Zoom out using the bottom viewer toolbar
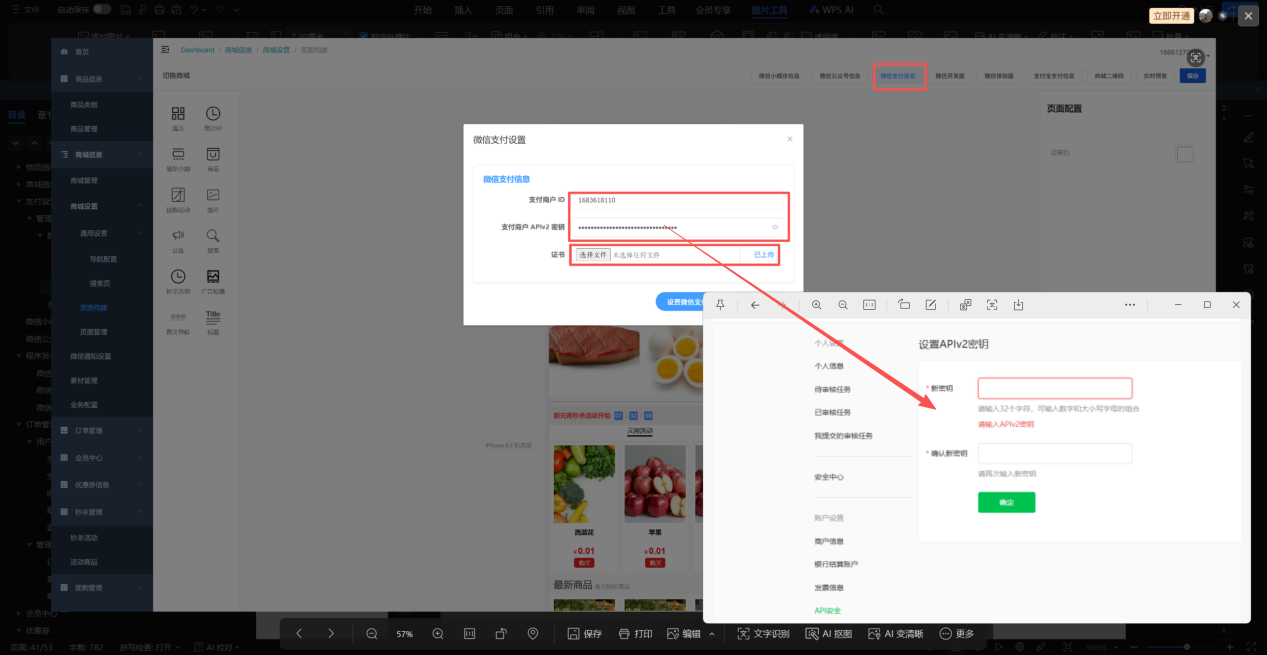The image size is (1267, 655). pos(372,634)
